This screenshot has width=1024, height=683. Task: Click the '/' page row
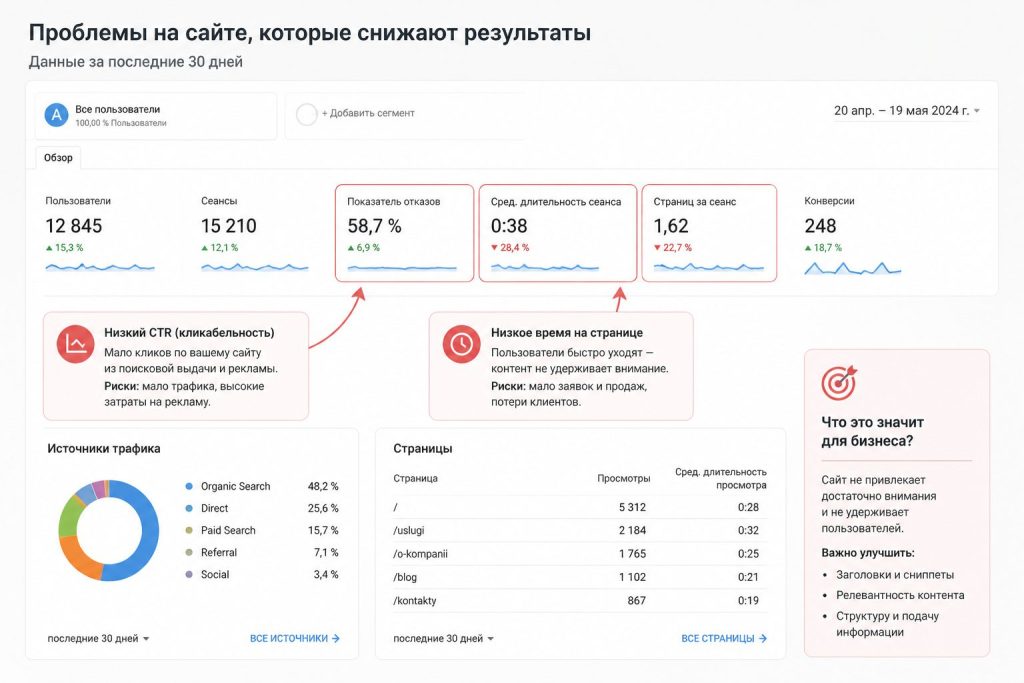pyautogui.click(x=580, y=507)
